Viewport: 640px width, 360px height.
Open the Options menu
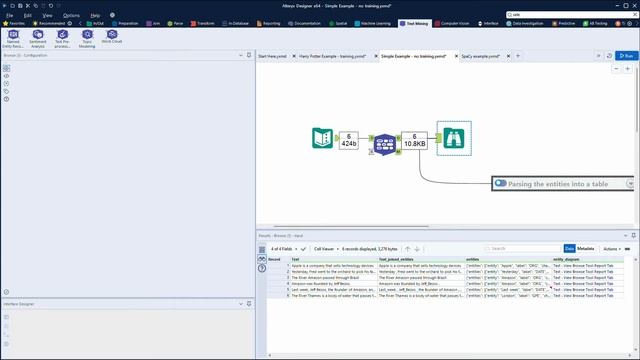click(x=71, y=15)
